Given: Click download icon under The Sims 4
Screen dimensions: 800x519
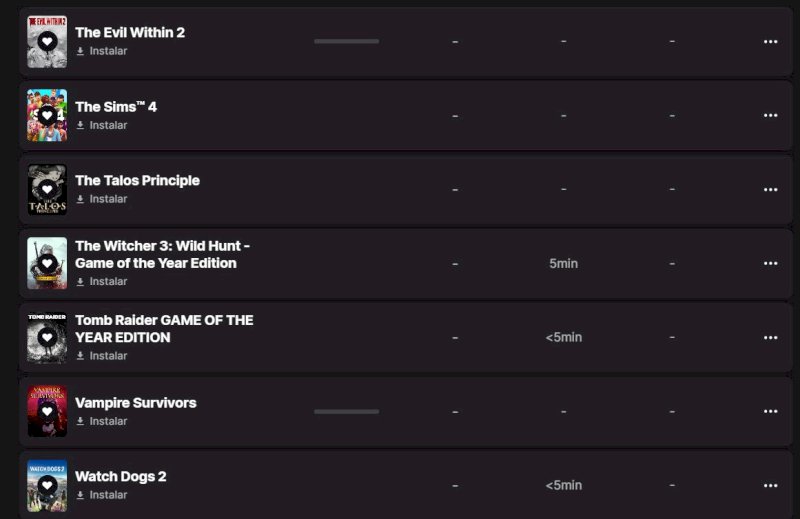Looking at the screenshot, I should point(80,126).
